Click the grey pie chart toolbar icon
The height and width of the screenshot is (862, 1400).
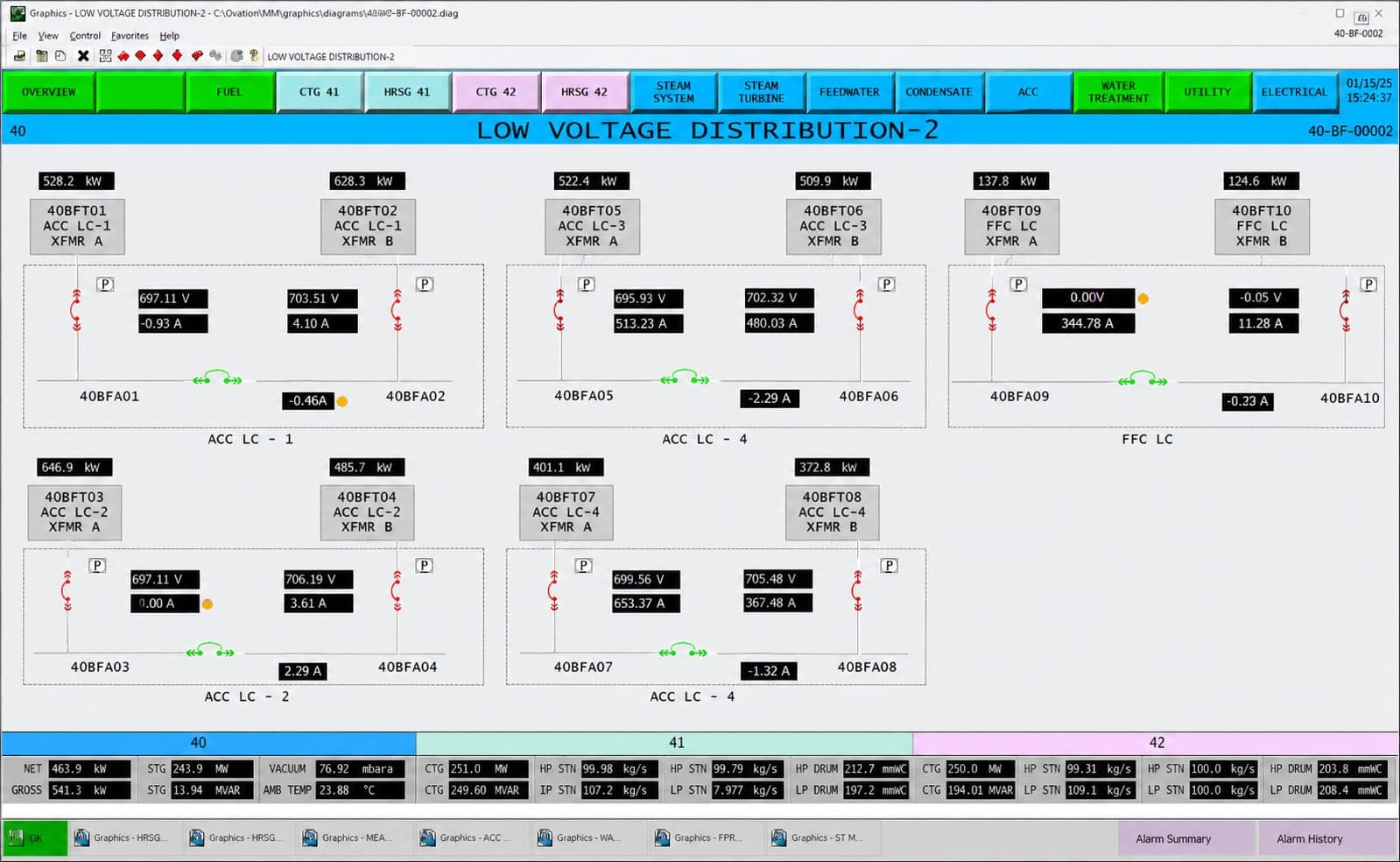point(236,56)
